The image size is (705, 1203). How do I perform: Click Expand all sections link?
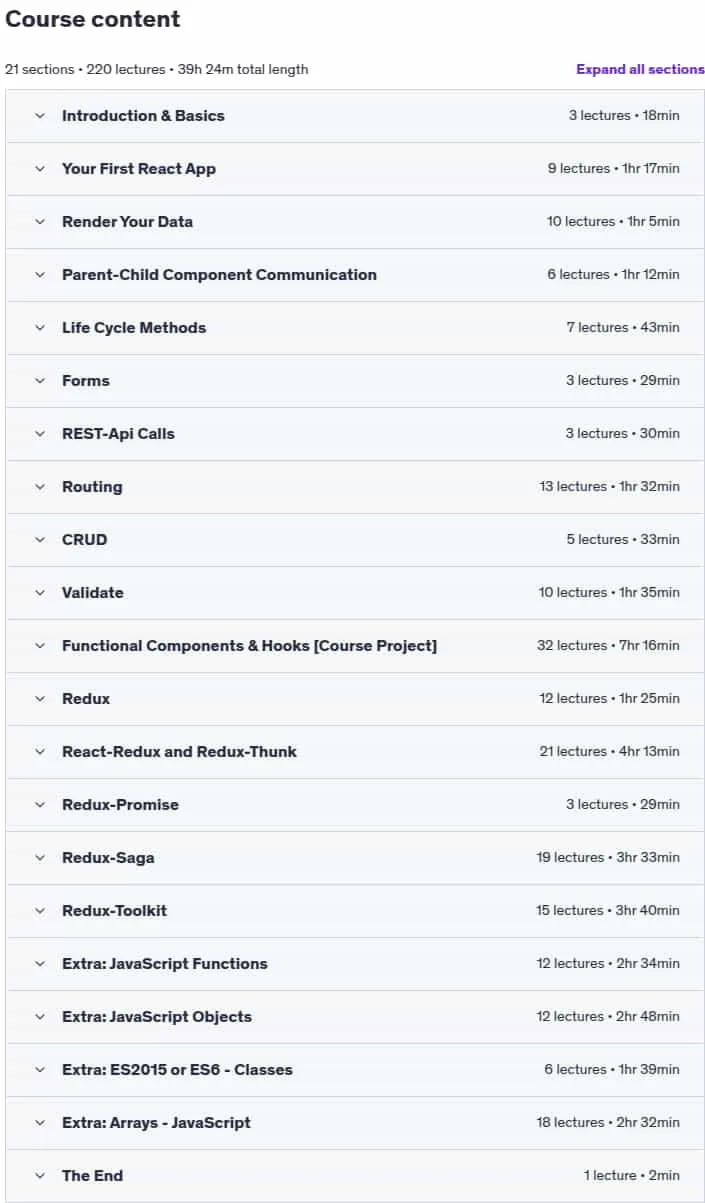tap(640, 69)
